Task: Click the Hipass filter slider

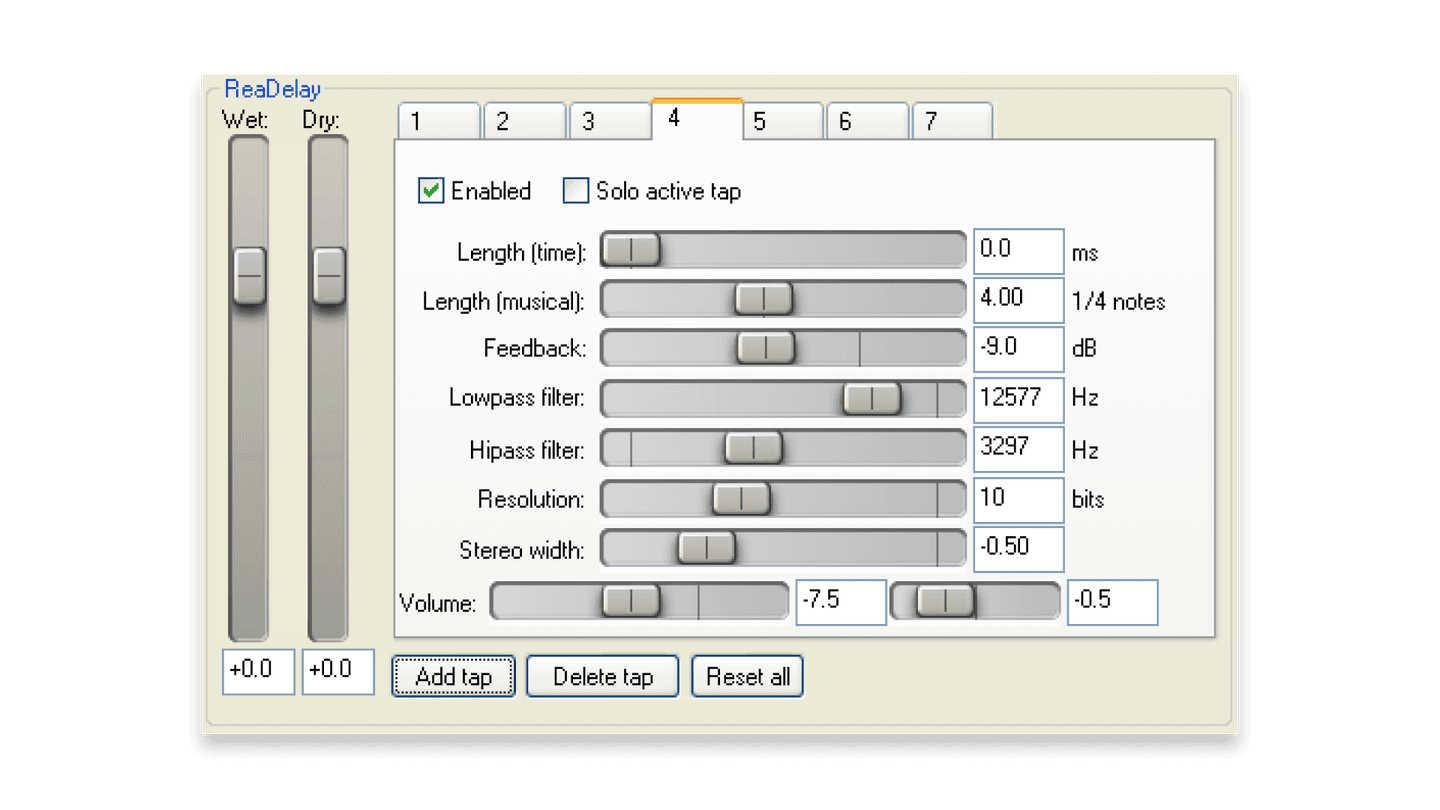Action: tap(755, 449)
